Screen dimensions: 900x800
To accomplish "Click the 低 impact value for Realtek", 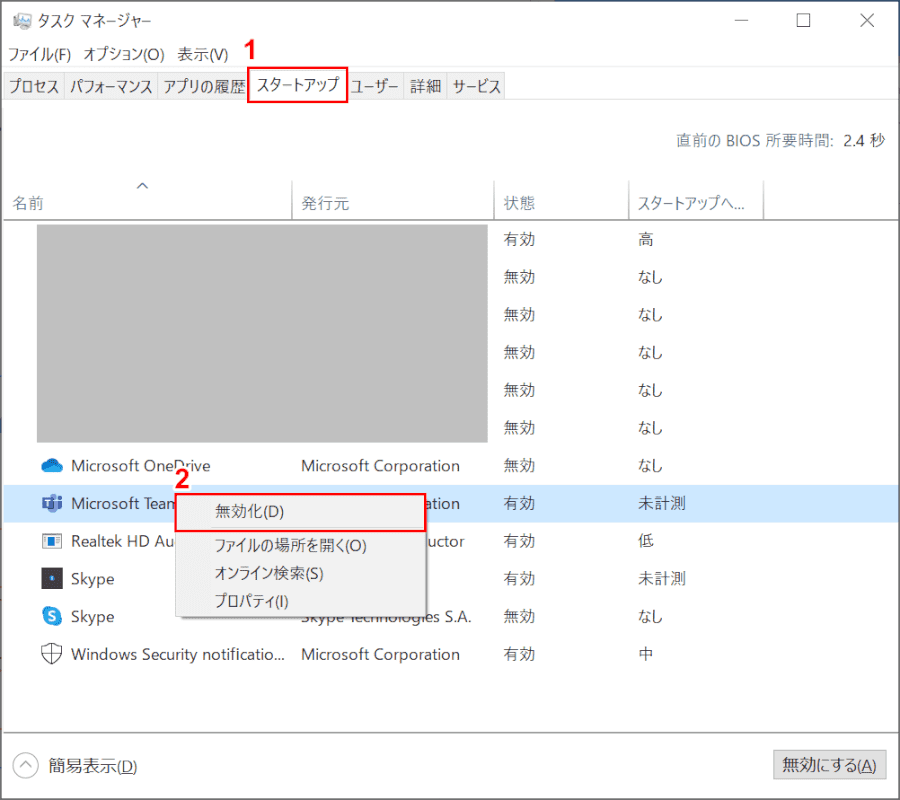I will point(646,541).
